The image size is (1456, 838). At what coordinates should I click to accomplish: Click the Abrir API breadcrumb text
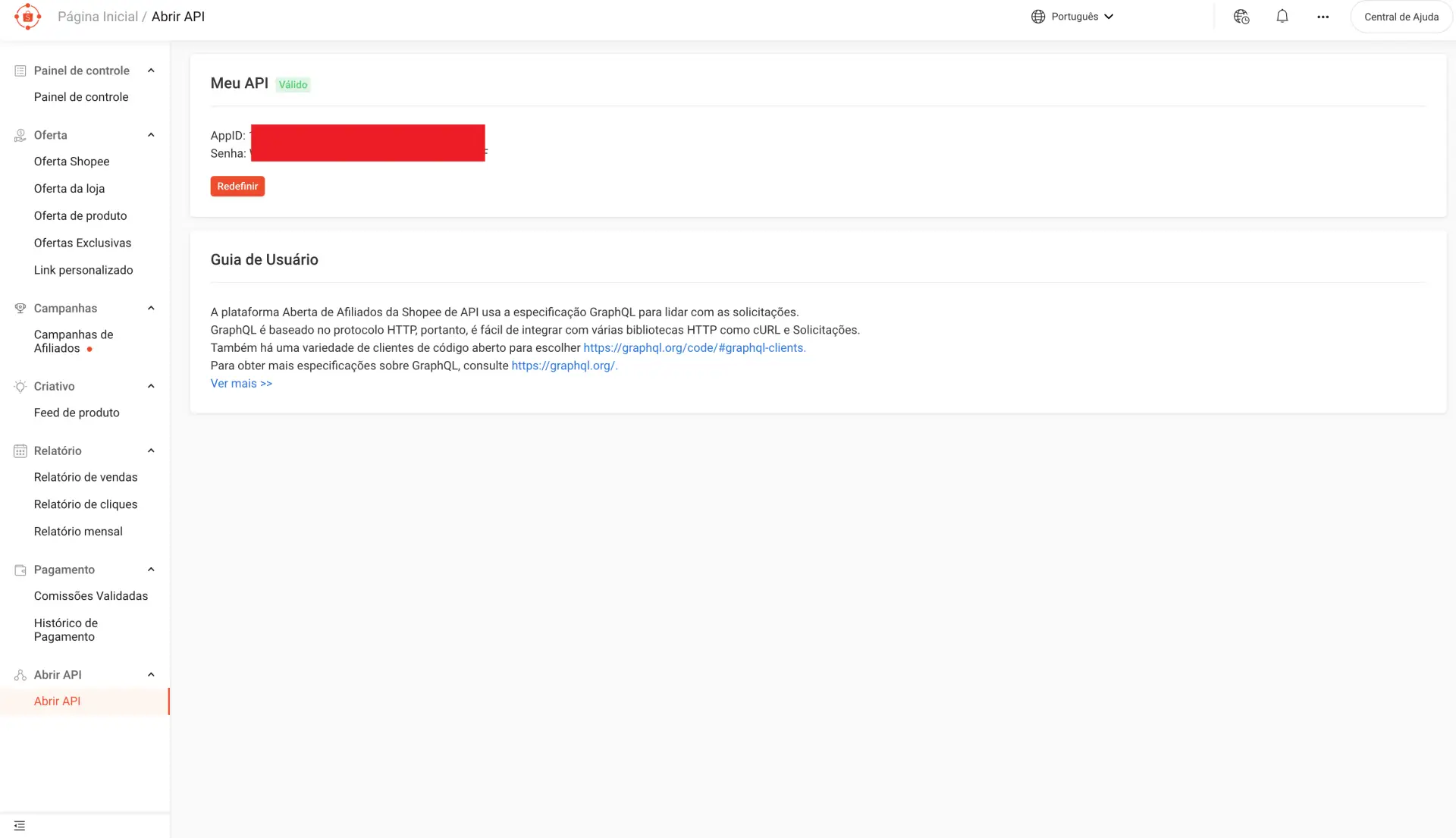[178, 17]
